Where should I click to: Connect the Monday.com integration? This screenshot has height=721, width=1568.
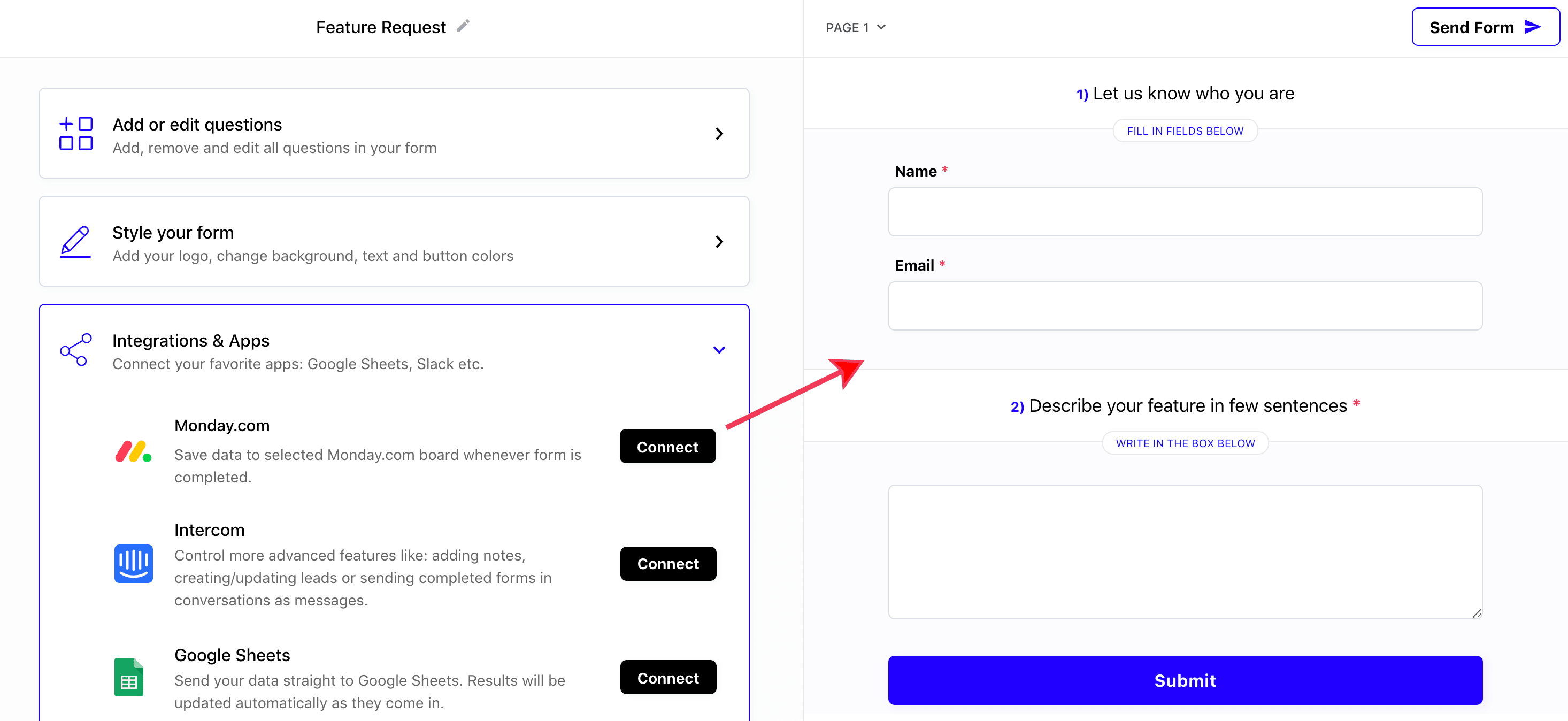point(668,447)
